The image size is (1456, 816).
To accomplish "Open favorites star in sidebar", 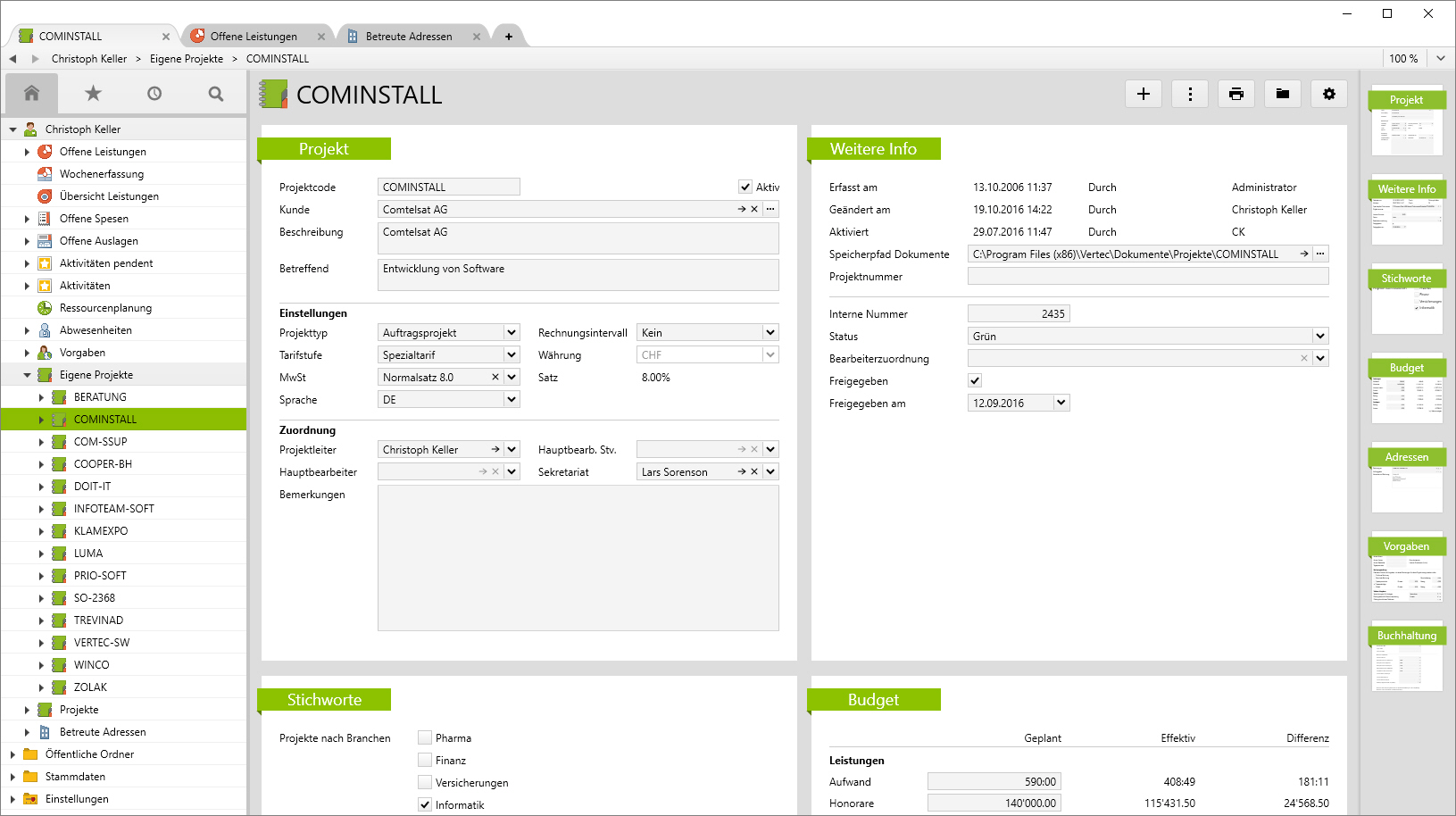I will click(x=93, y=93).
